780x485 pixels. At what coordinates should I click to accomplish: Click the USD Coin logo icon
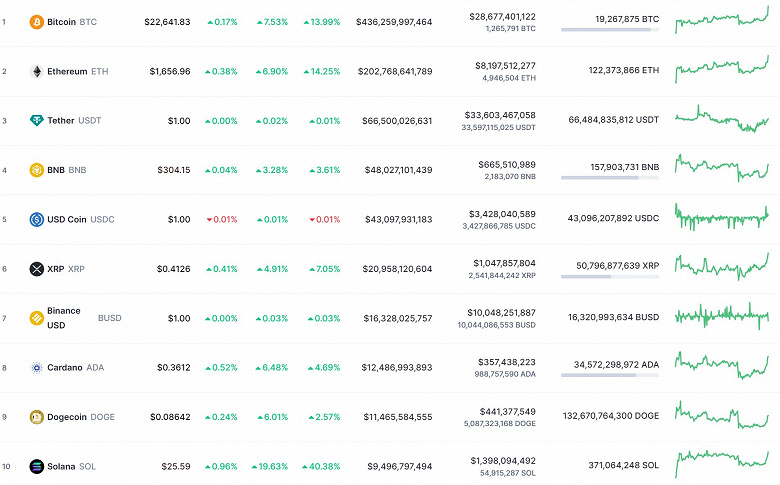point(37,219)
